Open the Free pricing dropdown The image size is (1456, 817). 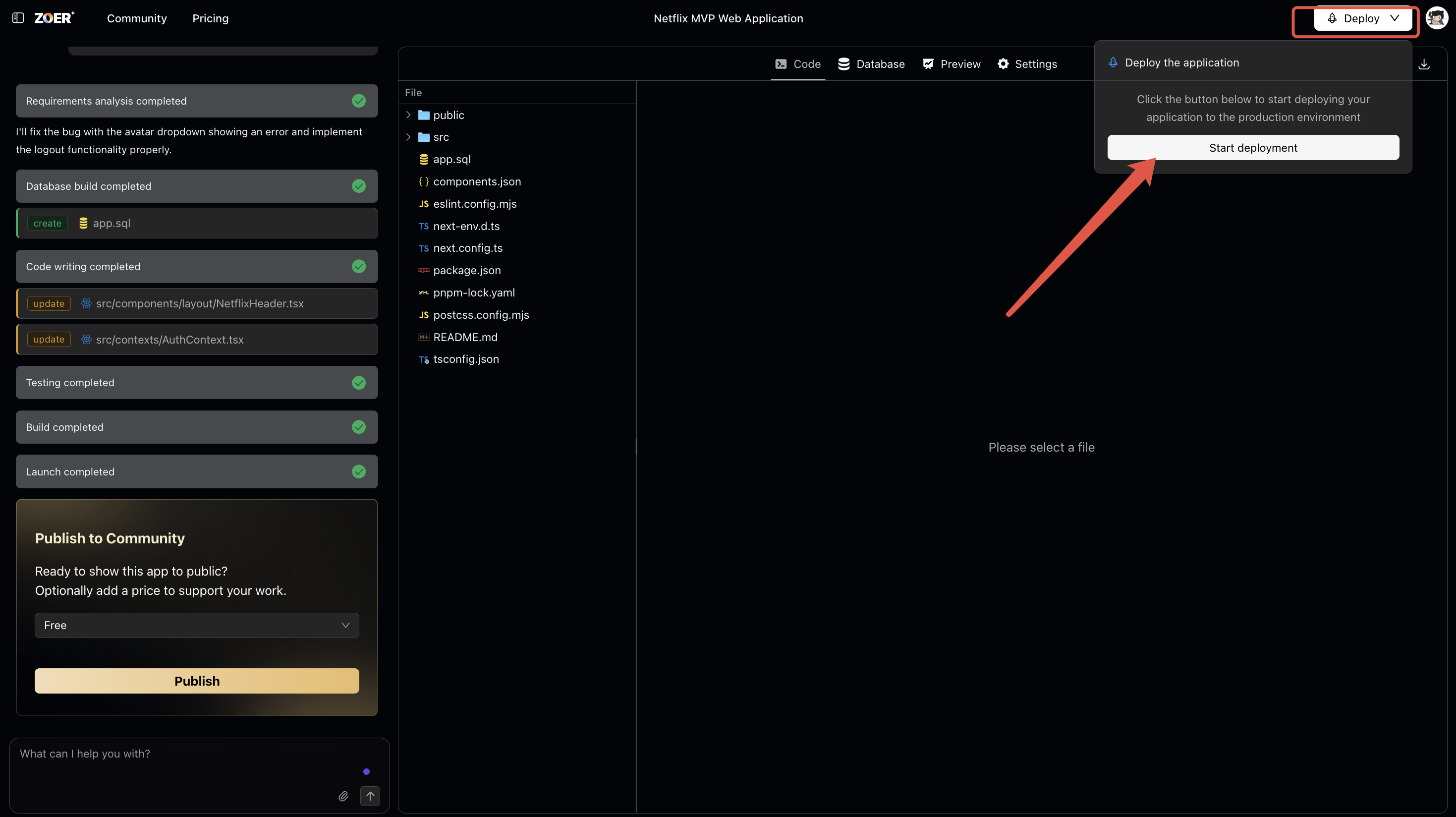[197, 625]
